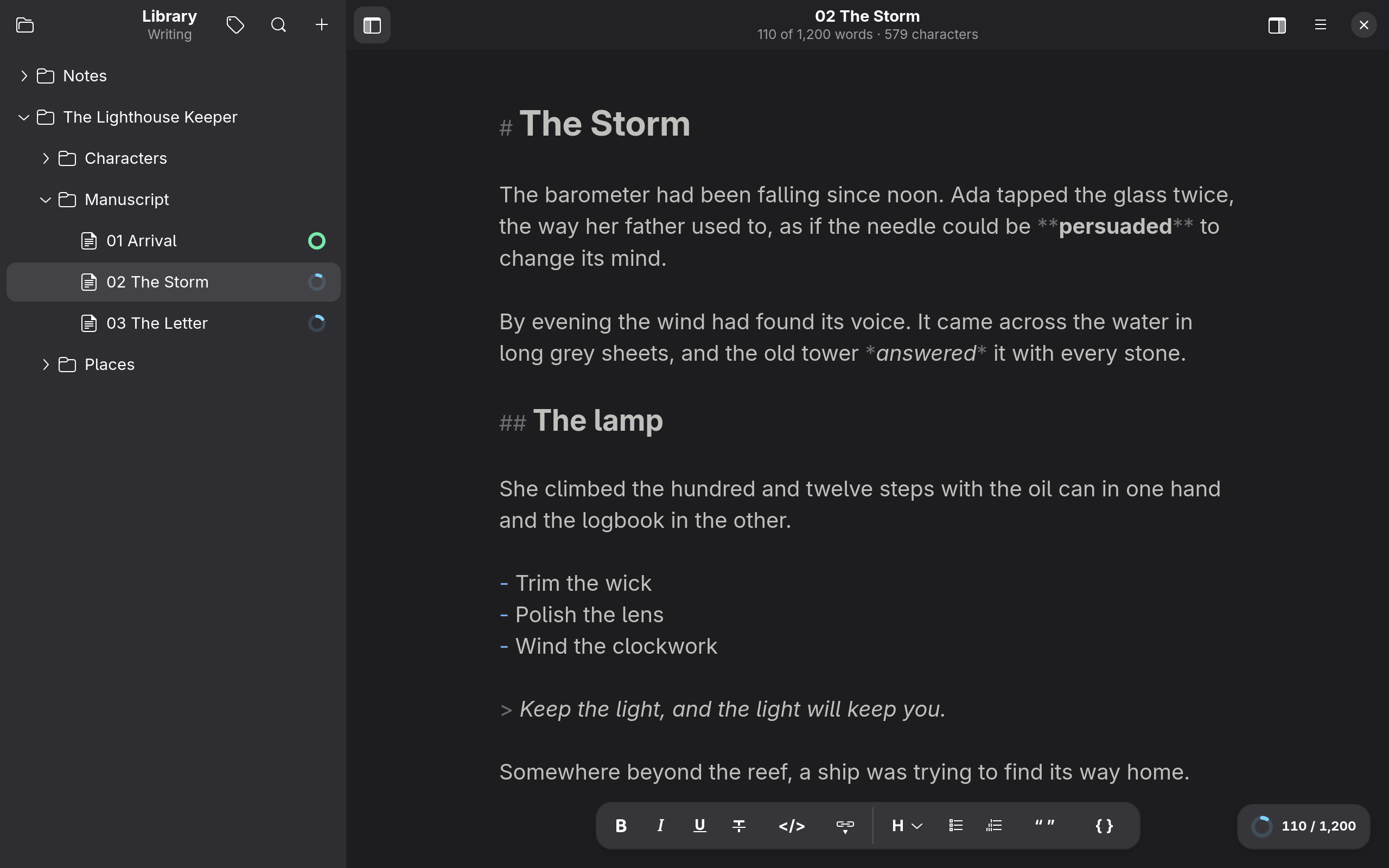
Task: Expand the Notes folder
Action: coord(23,76)
